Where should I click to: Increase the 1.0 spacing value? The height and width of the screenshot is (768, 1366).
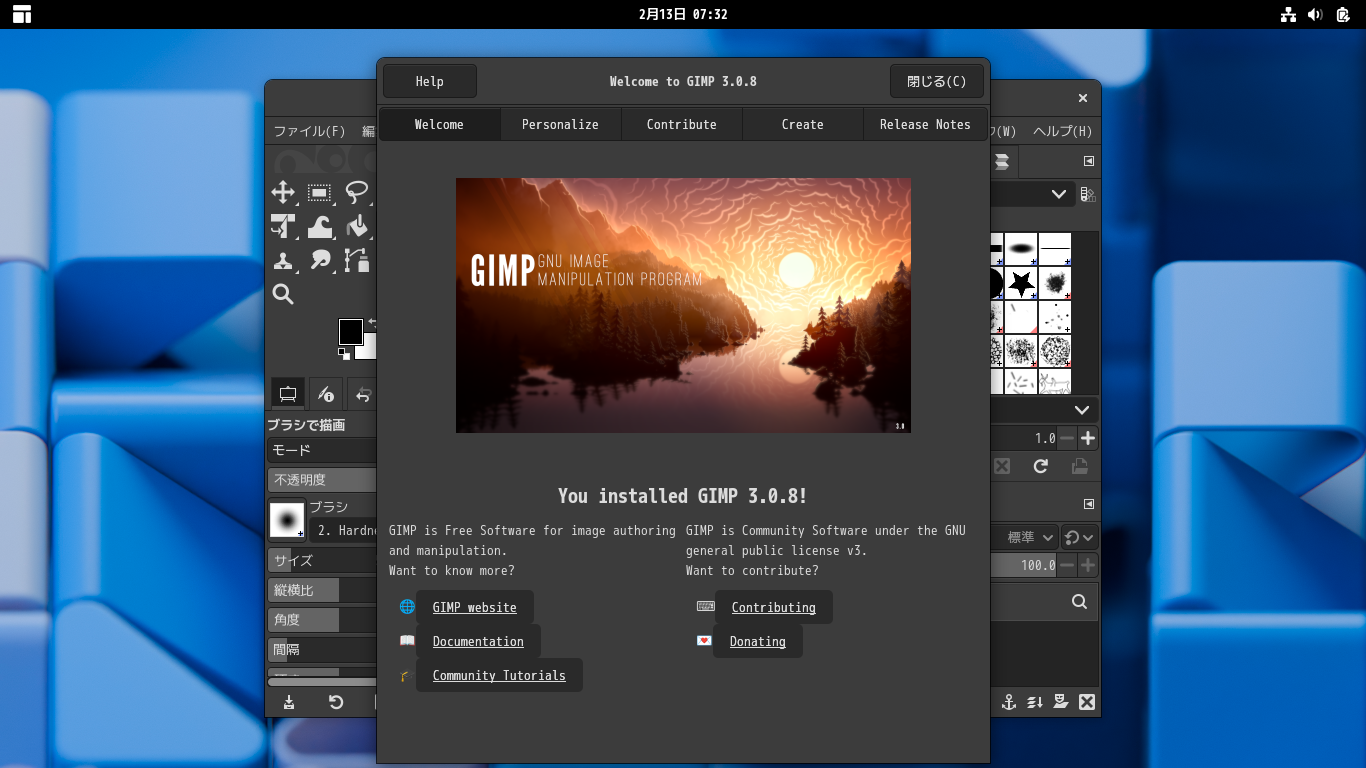(x=1088, y=438)
